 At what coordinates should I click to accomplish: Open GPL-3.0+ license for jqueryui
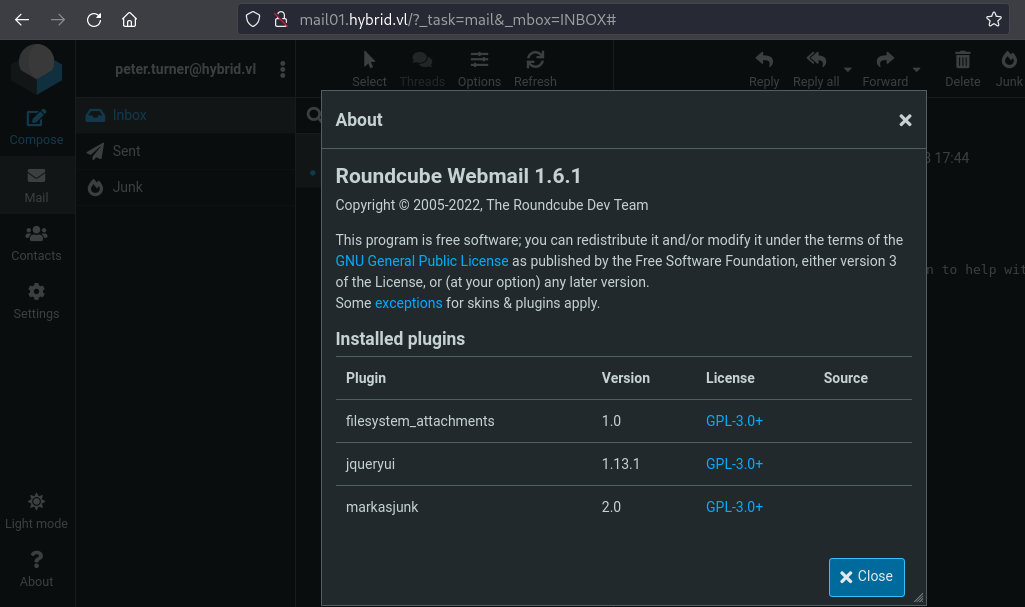pyautogui.click(x=734, y=464)
